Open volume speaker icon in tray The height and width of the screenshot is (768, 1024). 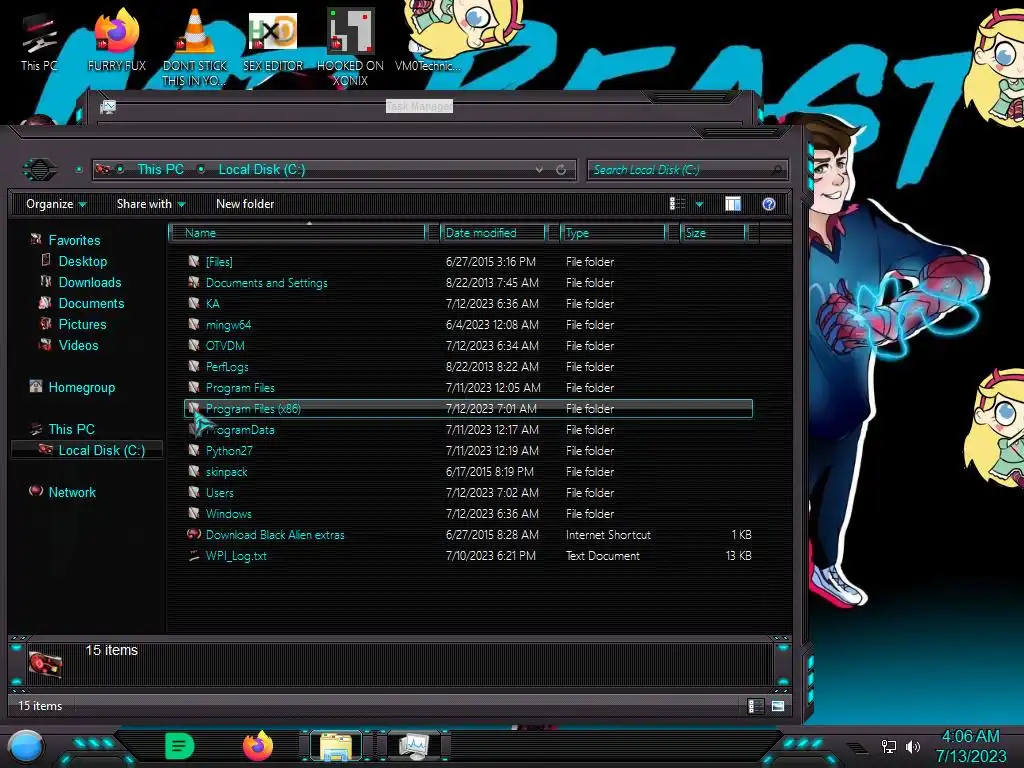[912, 746]
